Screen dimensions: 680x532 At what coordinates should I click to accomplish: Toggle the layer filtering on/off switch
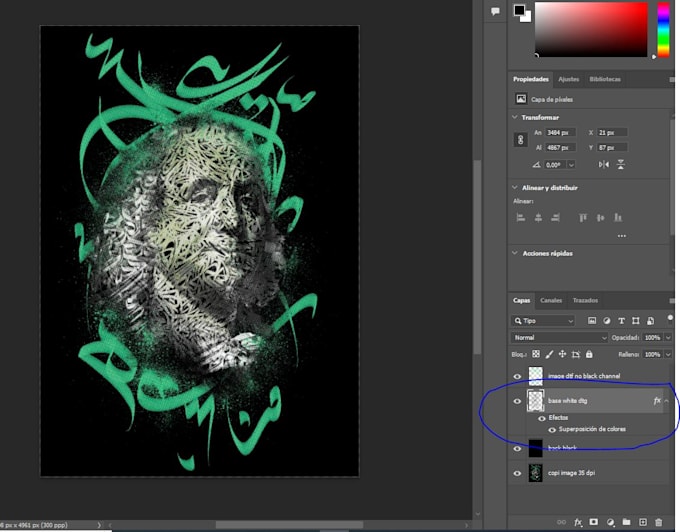pos(670,320)
